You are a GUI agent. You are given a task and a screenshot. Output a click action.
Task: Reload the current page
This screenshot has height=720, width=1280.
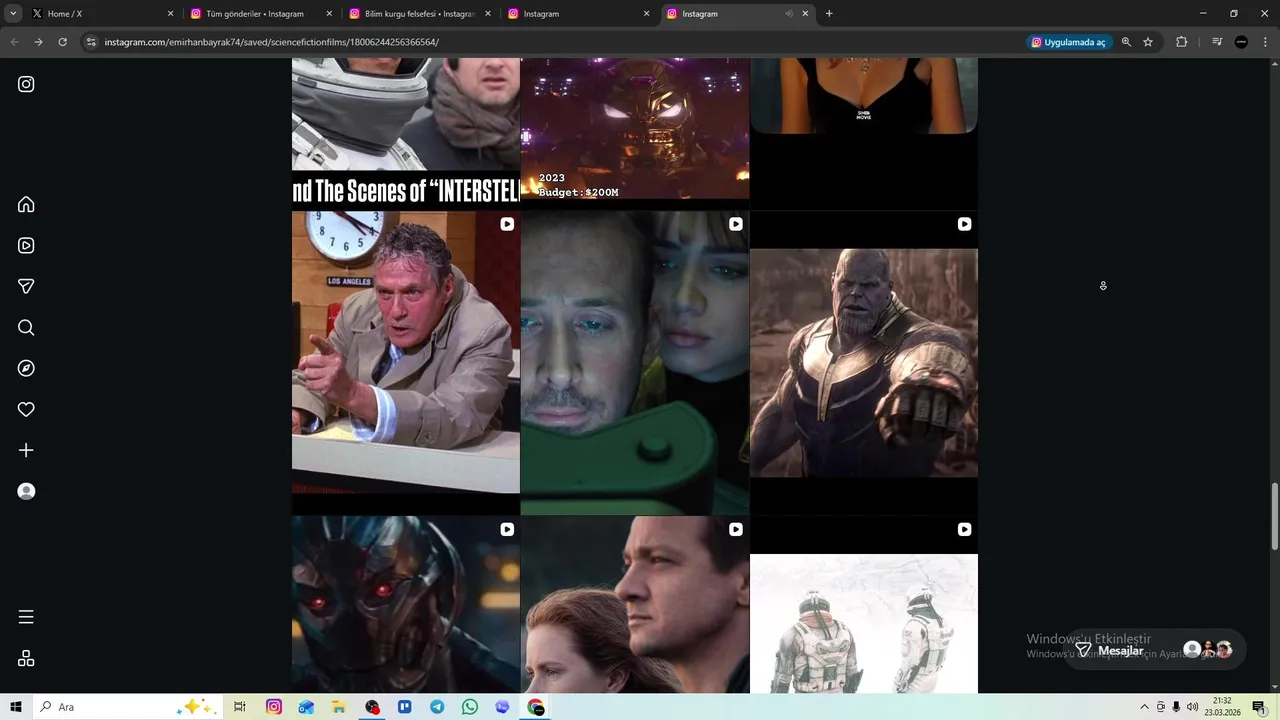coord(62,42)
